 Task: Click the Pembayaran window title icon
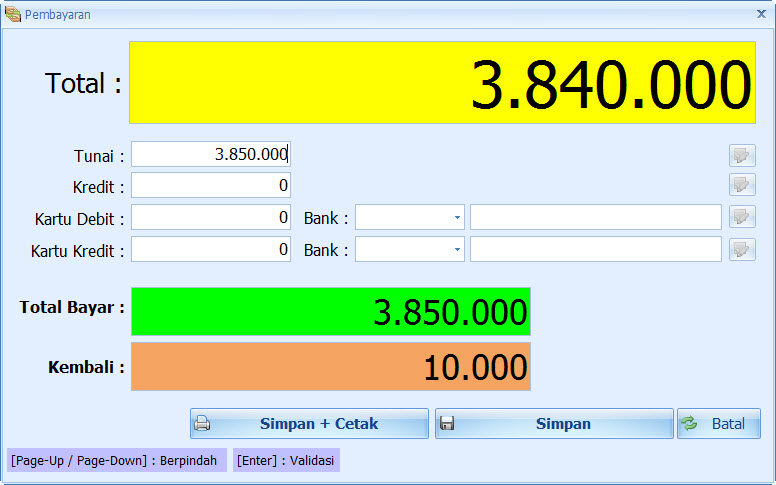click(x=13, y=14)
